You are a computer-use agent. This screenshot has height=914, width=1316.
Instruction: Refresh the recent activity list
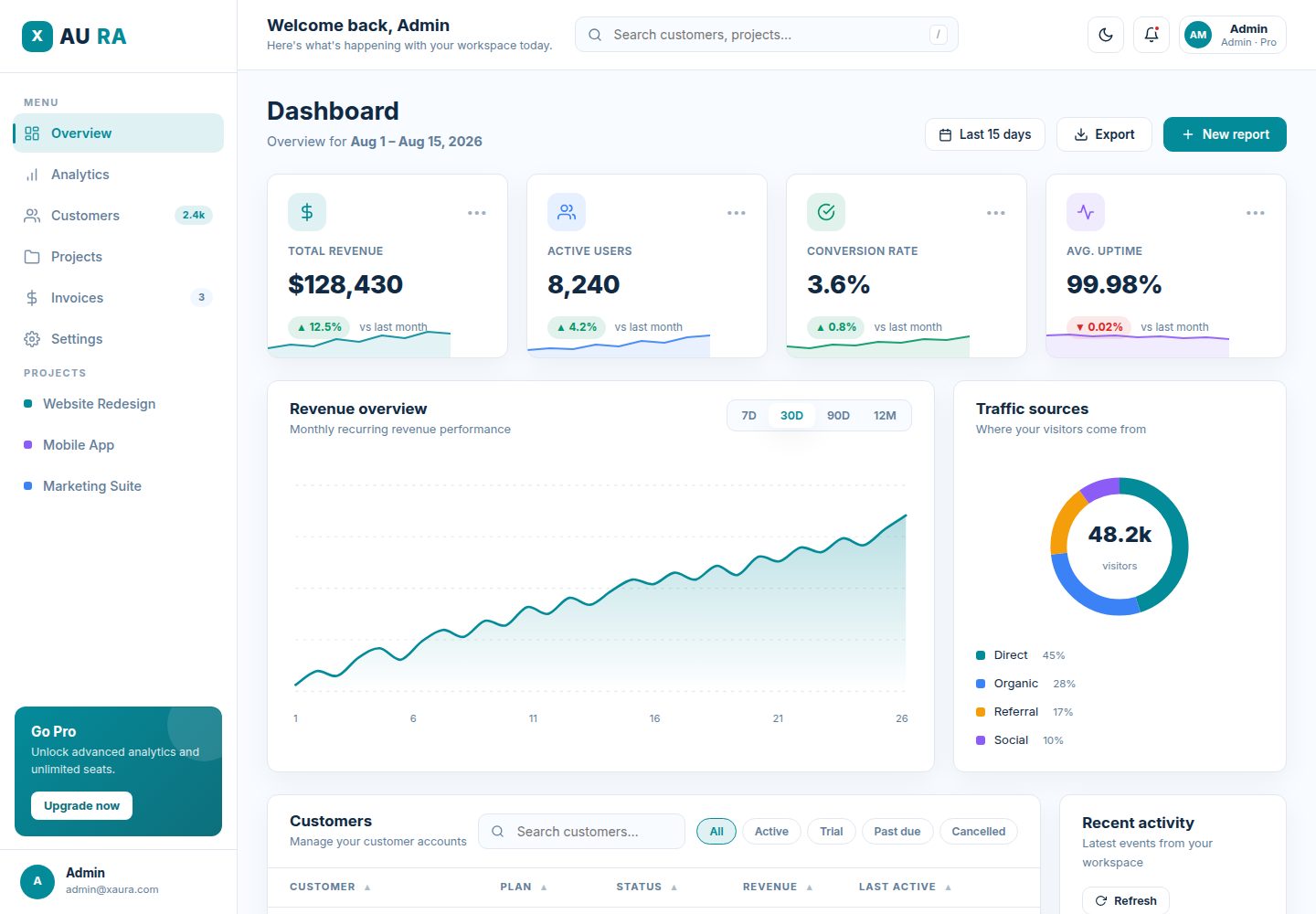(x=1126, y=900)
